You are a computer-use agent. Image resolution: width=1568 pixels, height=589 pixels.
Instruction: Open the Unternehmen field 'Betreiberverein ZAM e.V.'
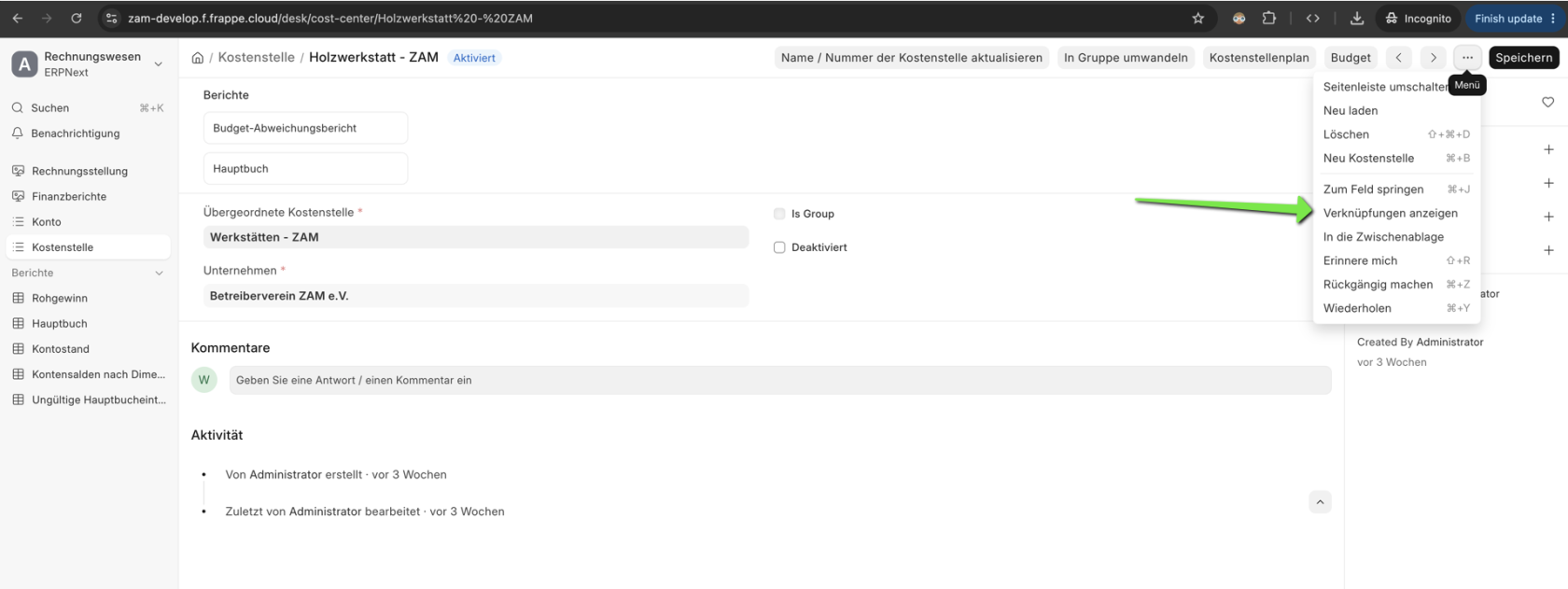coord(476,296)
